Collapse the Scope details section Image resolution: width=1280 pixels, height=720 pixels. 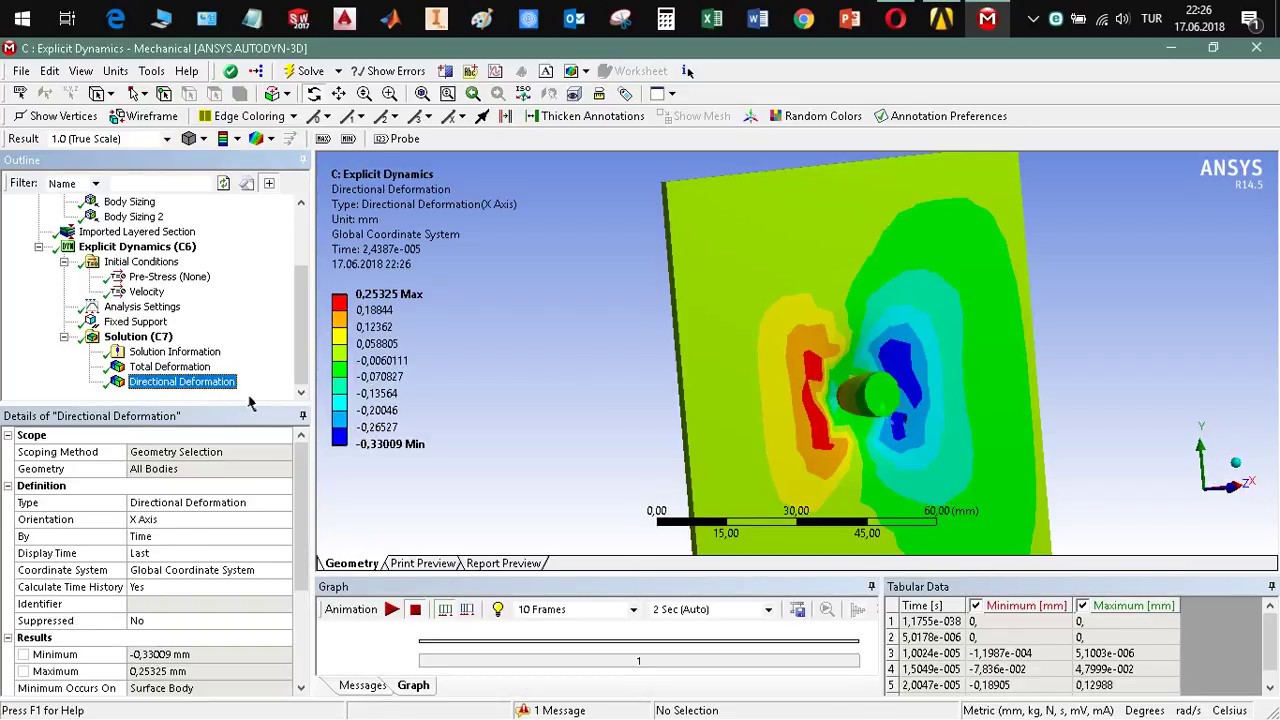tap(8, 435)
